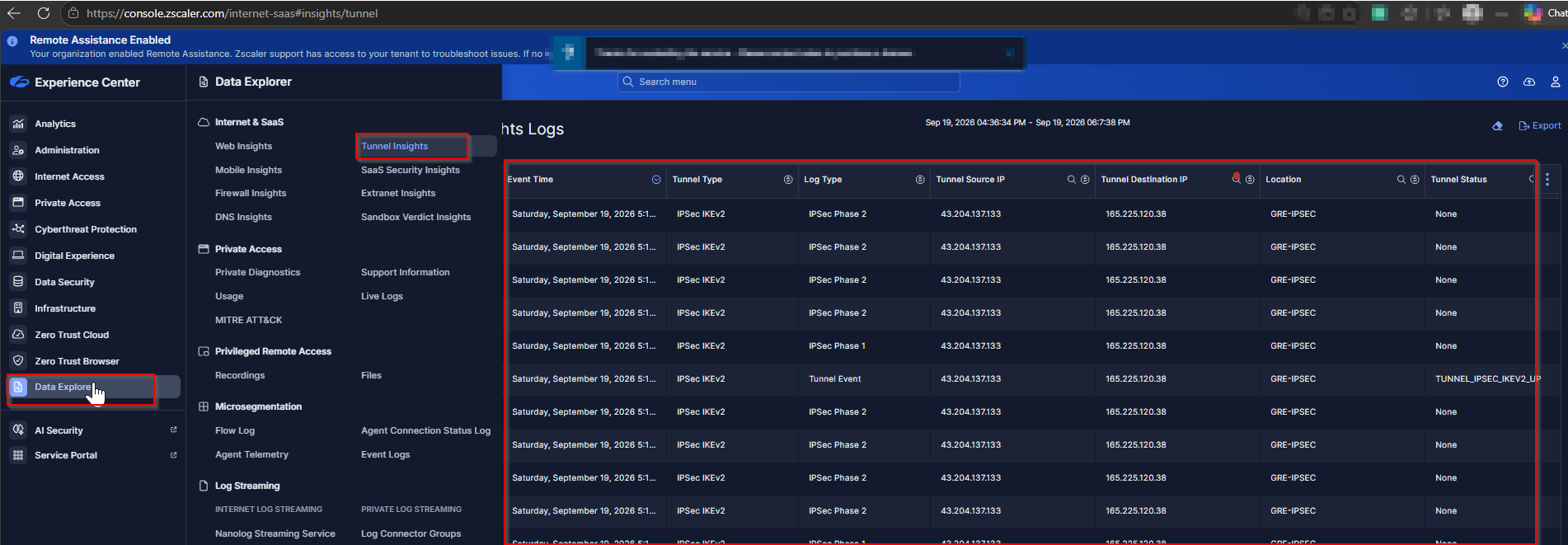The width and height of the screenshot is (1568, 545).
Task: Select the Internet Access globe icon
Action: 18,176
